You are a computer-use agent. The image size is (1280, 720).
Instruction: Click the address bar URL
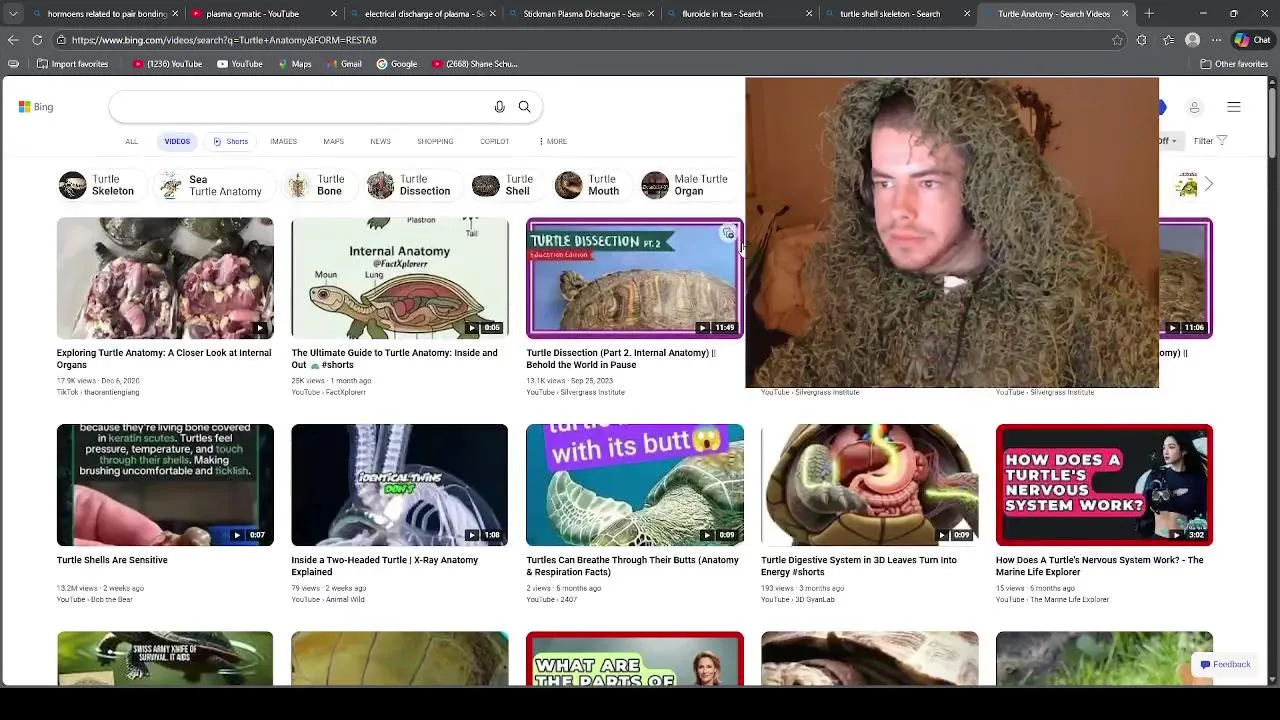click(x=224, y=40)
